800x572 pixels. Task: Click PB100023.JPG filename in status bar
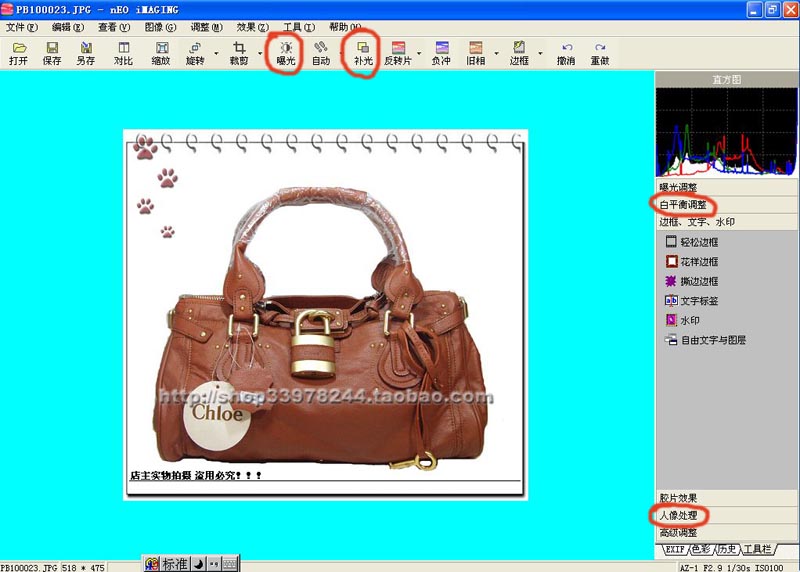(29, 567)
